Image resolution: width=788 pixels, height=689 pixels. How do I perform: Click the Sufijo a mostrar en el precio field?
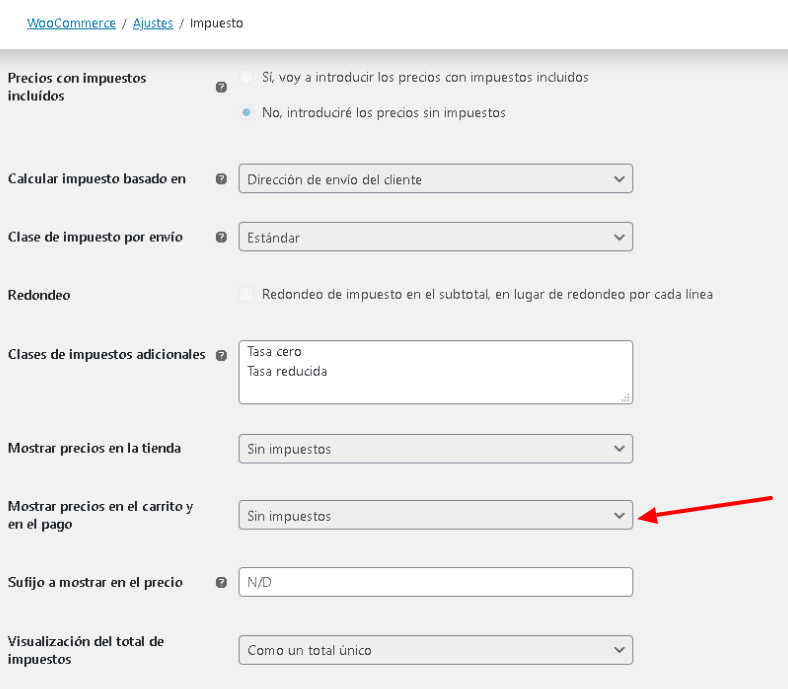coord(436,582)
